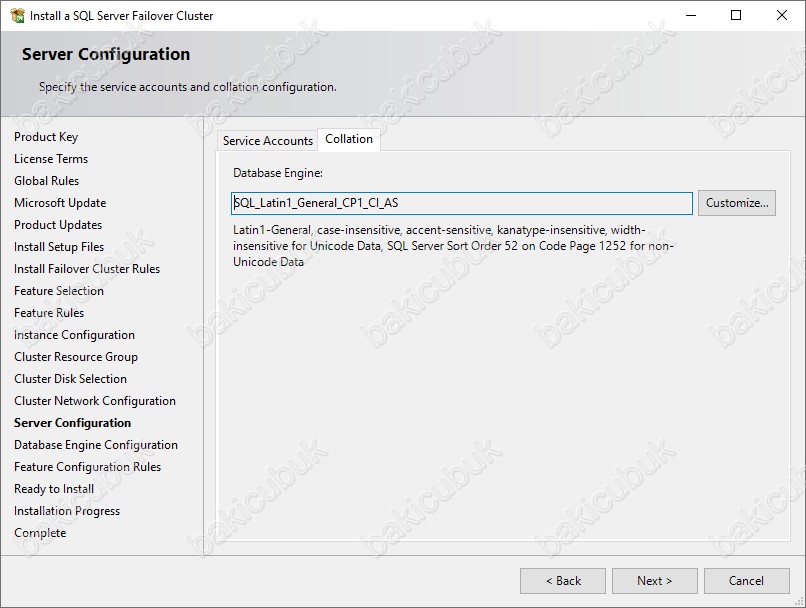This screenshot has height=608, width=806.
Task: Click Cluster Resource Group step
Action: point(76,357)
